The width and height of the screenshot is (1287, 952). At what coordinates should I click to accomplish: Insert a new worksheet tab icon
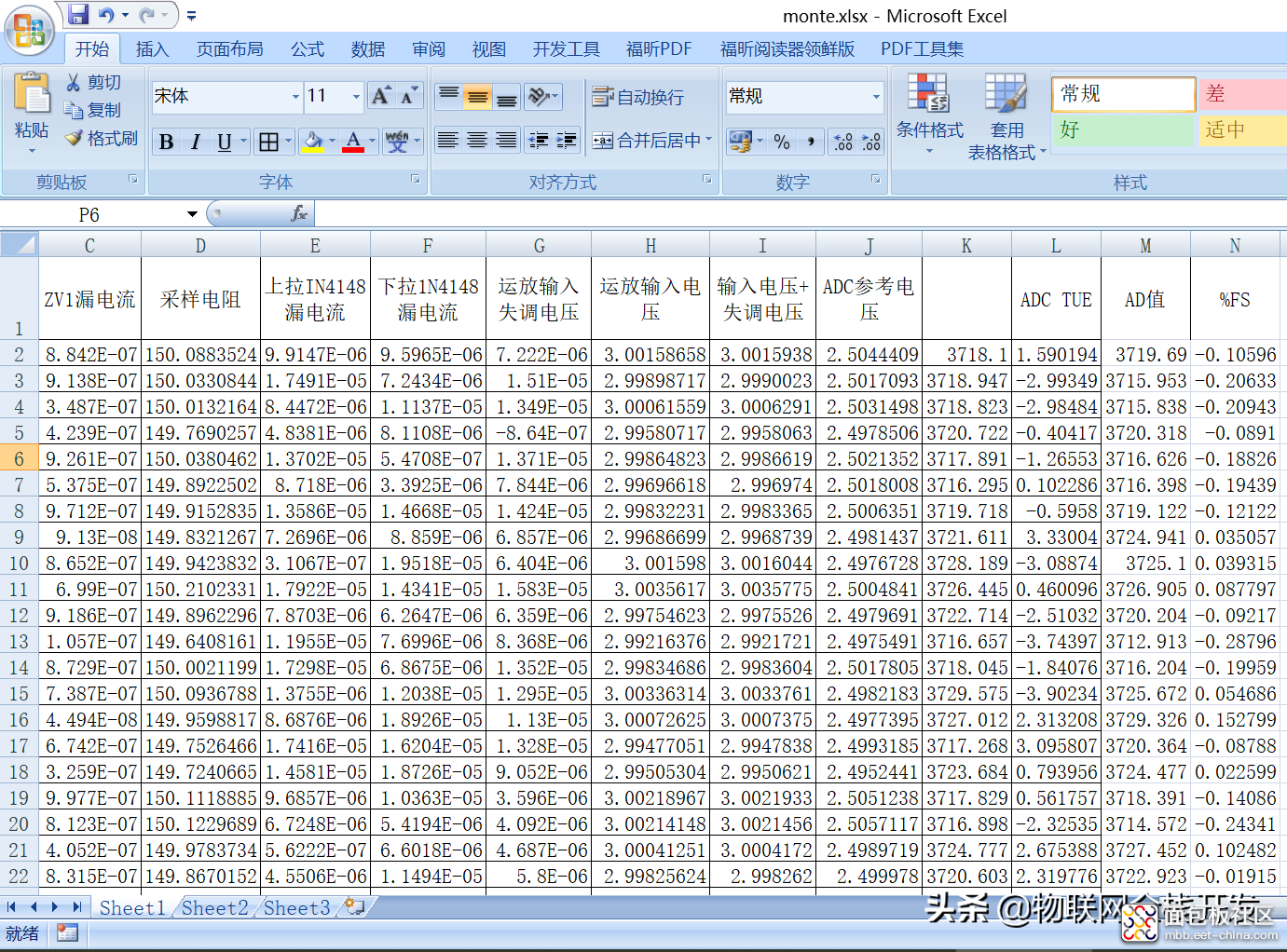click(354, 906)
